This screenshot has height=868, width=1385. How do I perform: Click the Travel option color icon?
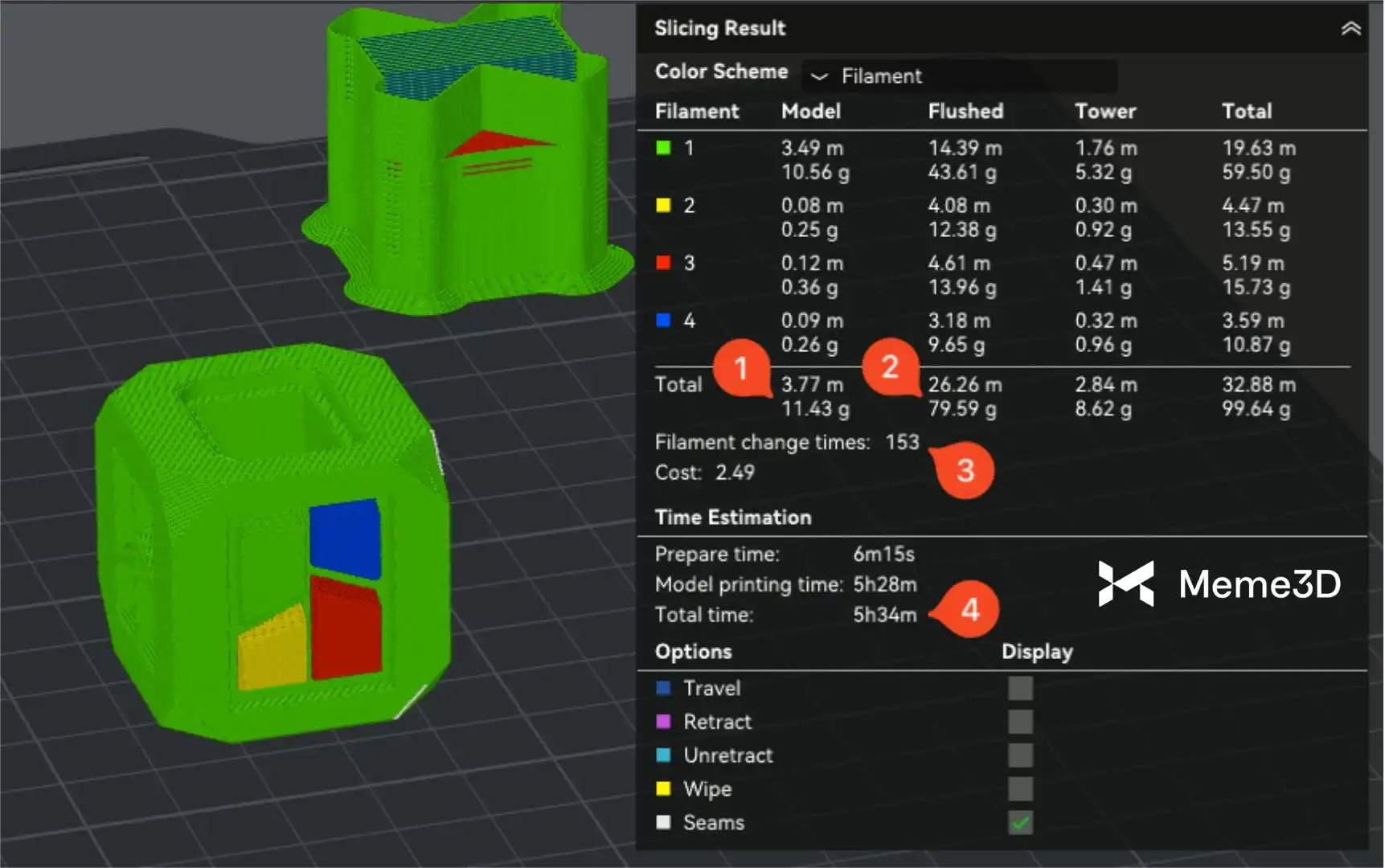663,688
